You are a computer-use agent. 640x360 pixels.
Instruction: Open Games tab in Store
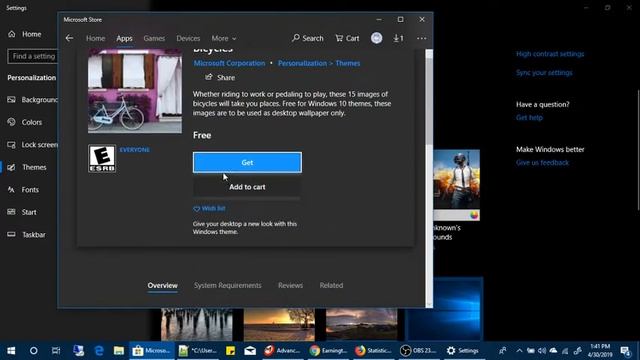click(x=154, y=38)
